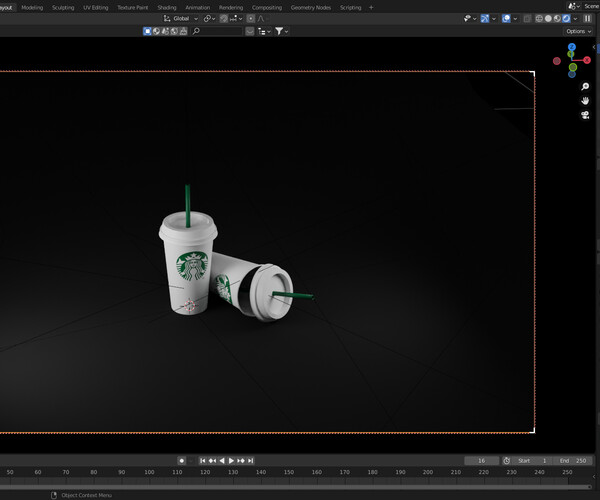Select the fifth outliner display mode icon
The height and width of the screenshot is (500, 600).
click(183, 31)
